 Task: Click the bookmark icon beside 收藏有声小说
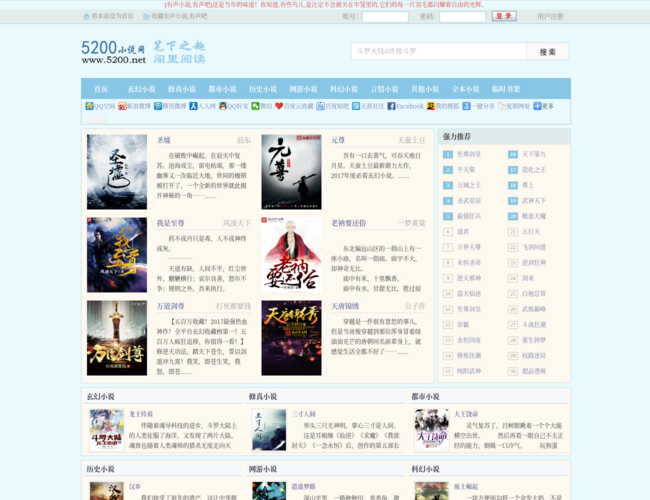point(146,17)
